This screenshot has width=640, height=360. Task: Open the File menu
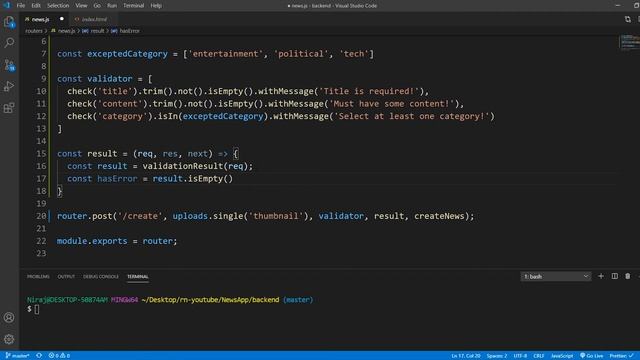pyautogui.click(x=20, y=6)
